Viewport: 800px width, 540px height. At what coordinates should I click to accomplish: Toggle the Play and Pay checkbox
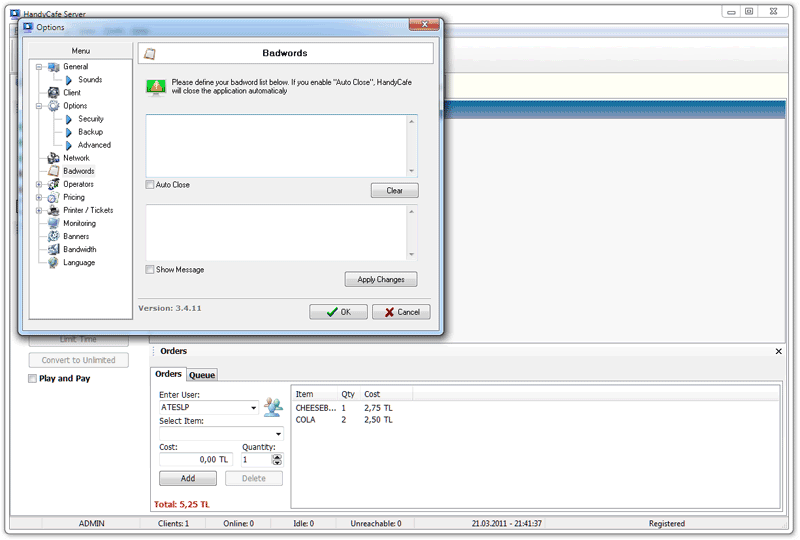(33, 379)
